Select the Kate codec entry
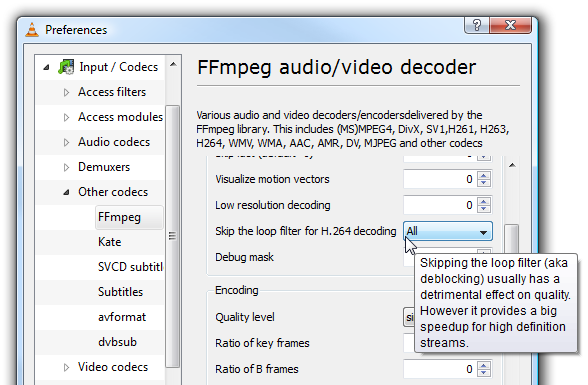The height and width of the screenshot is (385, 588). (110, 242)
